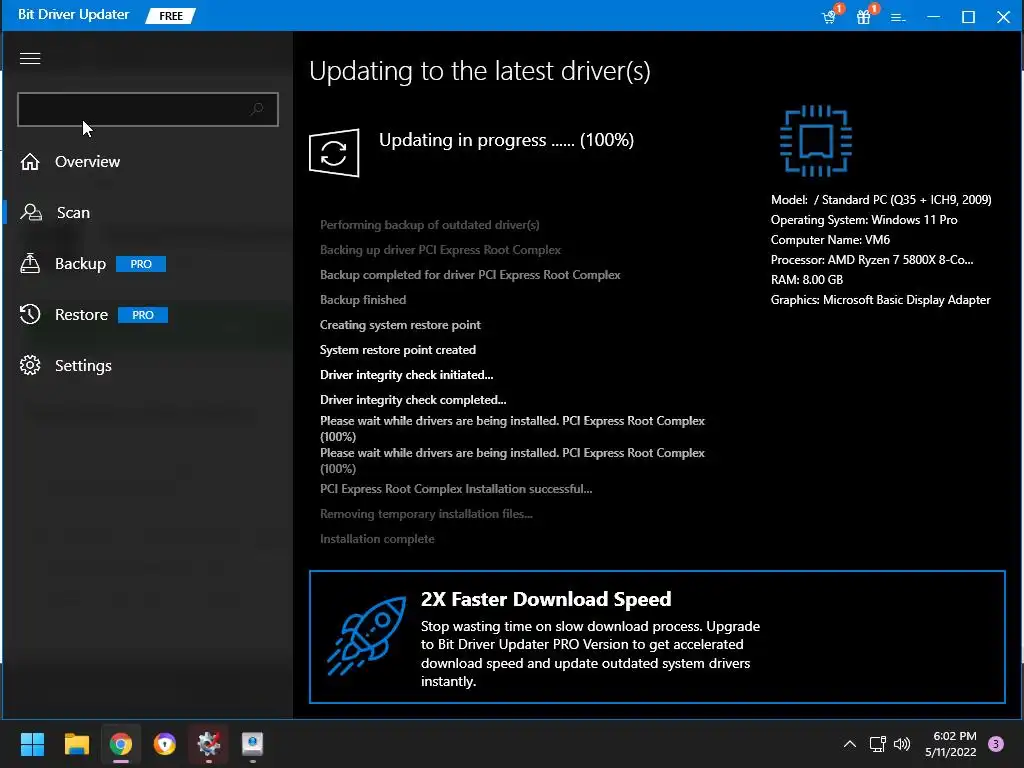This screenshot has height=768, width=1024.
Task: Click the search input field
Action: click(148, 109)
